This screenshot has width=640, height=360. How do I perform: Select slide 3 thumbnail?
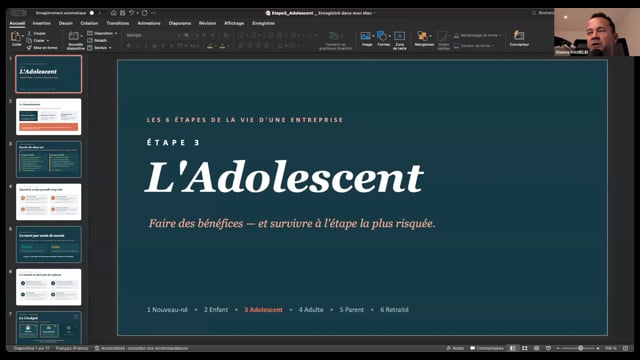tap(49, 159)
